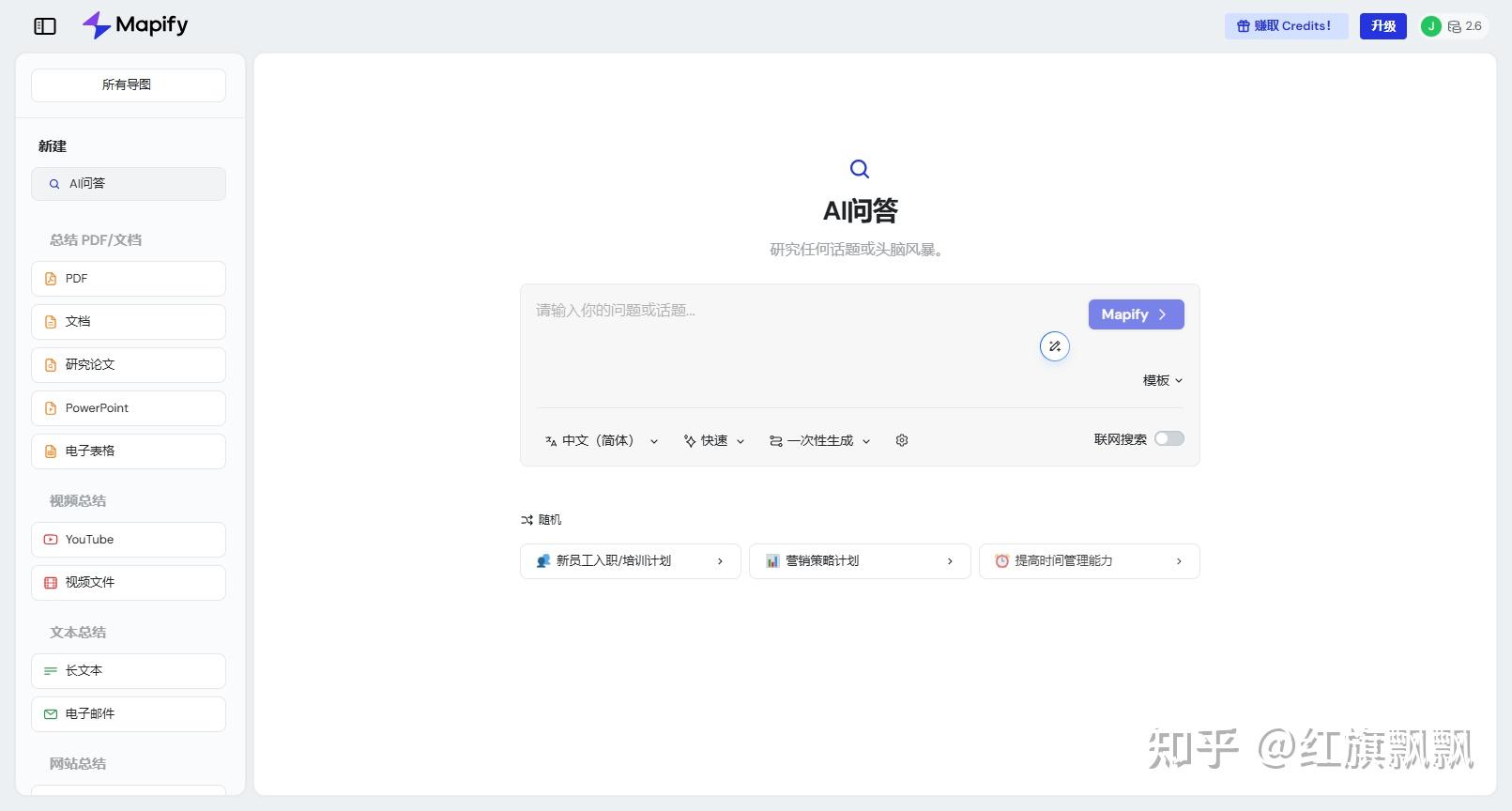Image resolution: width=1512 pixels, height=811 pixels.
Task: Open the 一次性生成 generation dropdown
Action: (820, 440)
